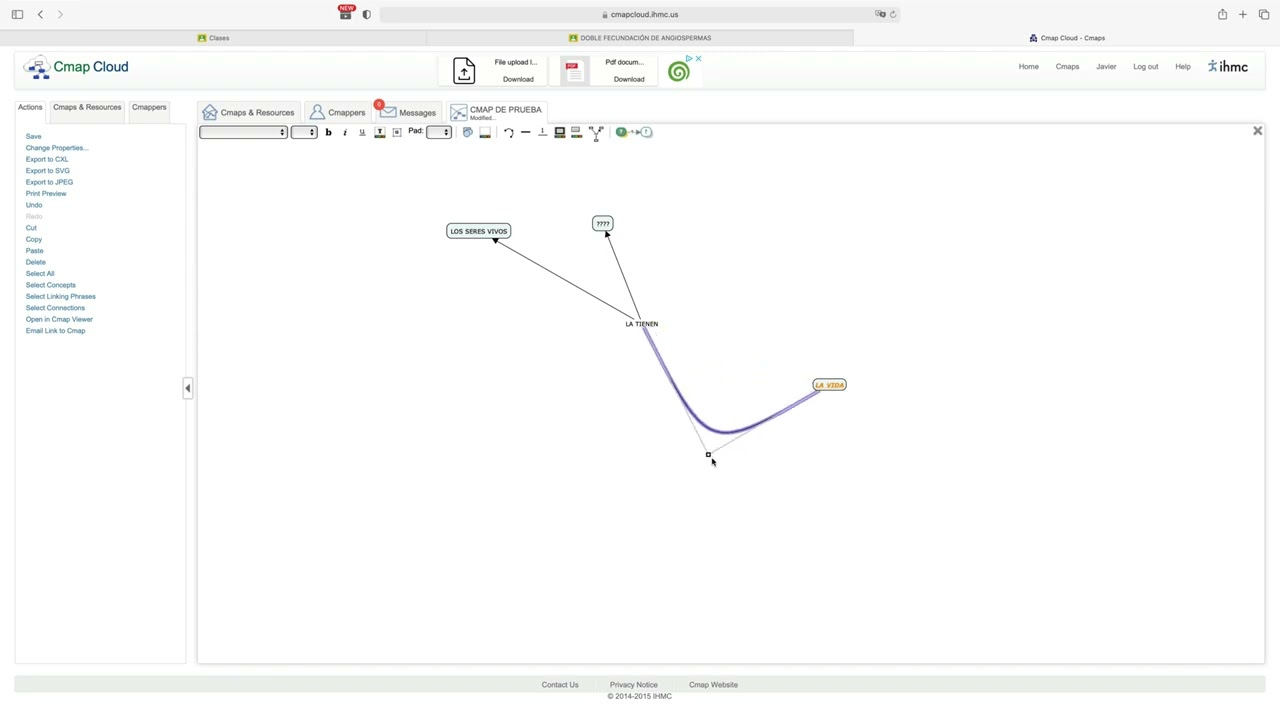
Task: Switch to the Cmaps & Resources main tab
Action: point(249,112)
